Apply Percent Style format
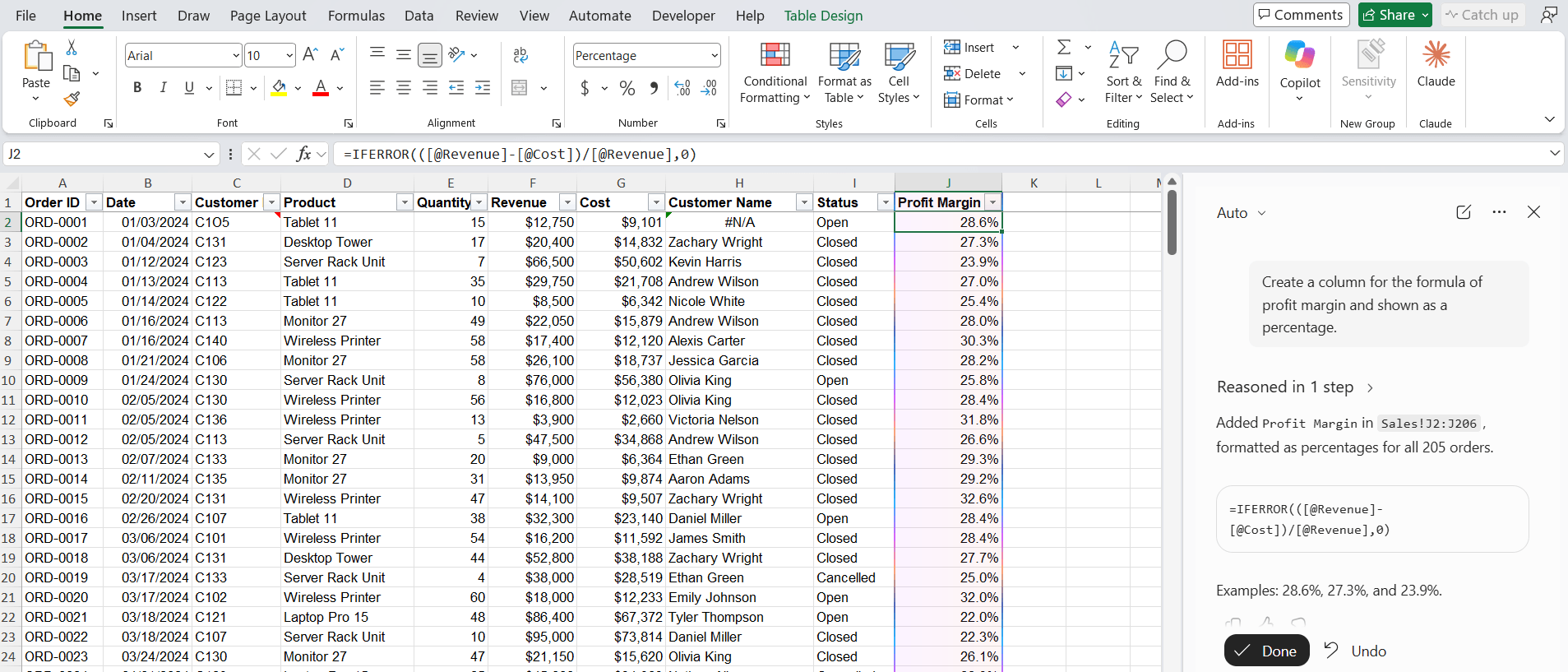Image resolution: width=1568 pixels, height=672 pixels. (x=627, y=88)
